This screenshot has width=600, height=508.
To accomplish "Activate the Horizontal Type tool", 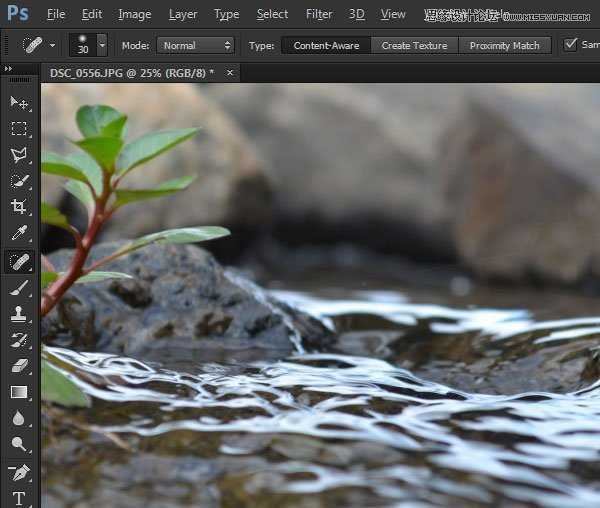I will (x=19, y=497).
